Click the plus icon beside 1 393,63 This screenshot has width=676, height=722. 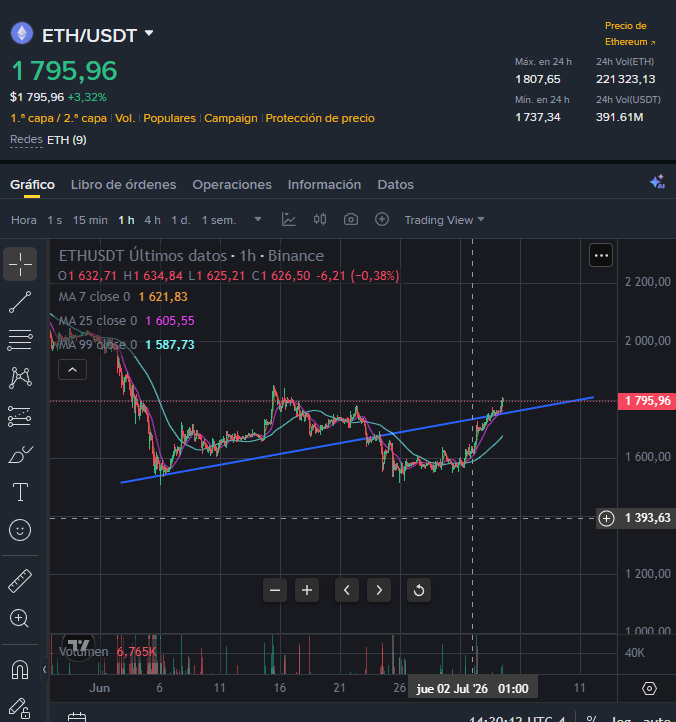(x=606, y=518)
